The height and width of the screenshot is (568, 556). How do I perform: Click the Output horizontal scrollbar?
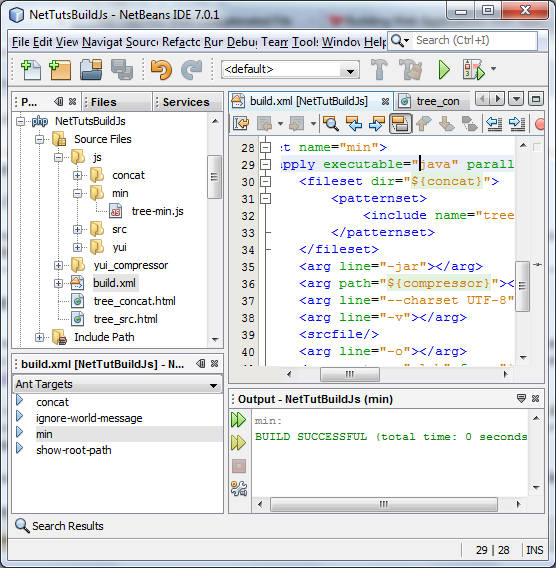384,504
